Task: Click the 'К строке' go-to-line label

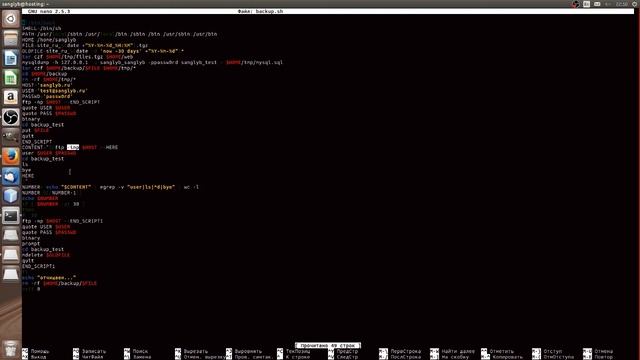Action: [298, 357]
